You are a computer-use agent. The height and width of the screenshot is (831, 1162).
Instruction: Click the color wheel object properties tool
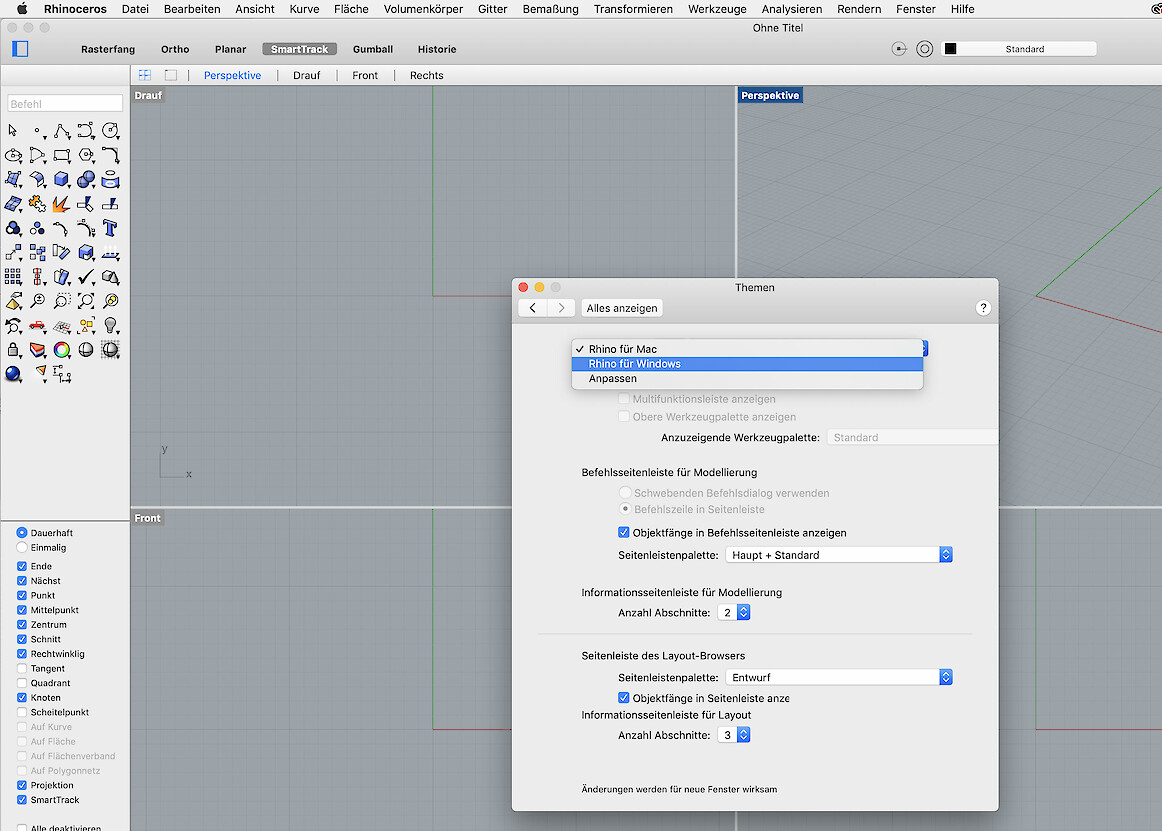[x=62, y=350]
